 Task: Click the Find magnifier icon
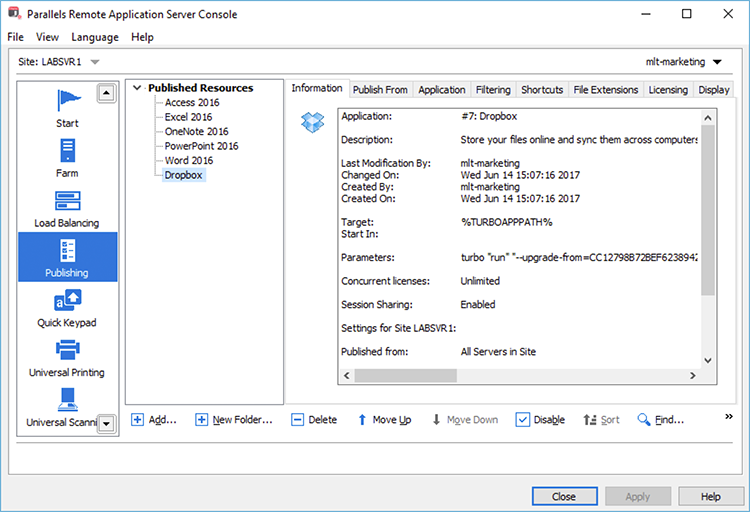[644, 420]
